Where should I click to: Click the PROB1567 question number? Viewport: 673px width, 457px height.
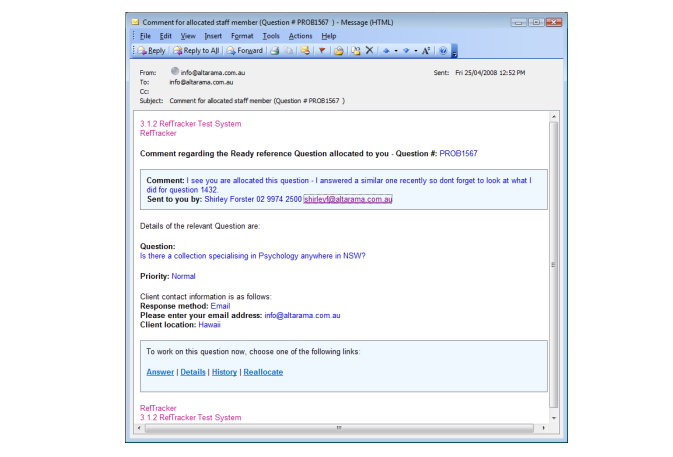point(458,154)
